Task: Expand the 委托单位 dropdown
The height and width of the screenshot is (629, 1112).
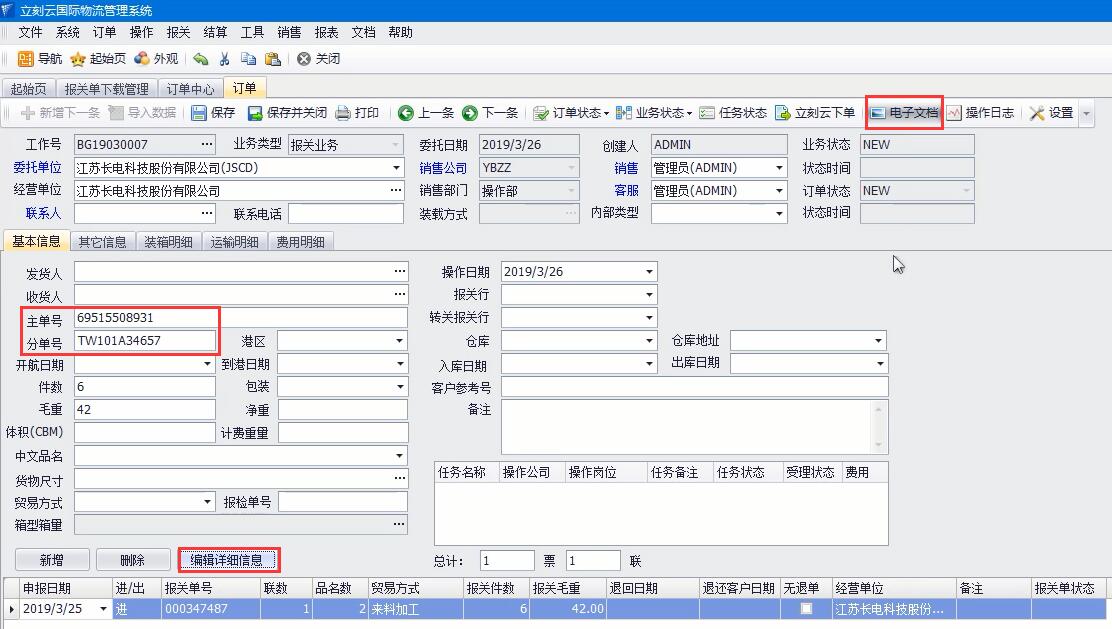Action: [x=397, y=168]
